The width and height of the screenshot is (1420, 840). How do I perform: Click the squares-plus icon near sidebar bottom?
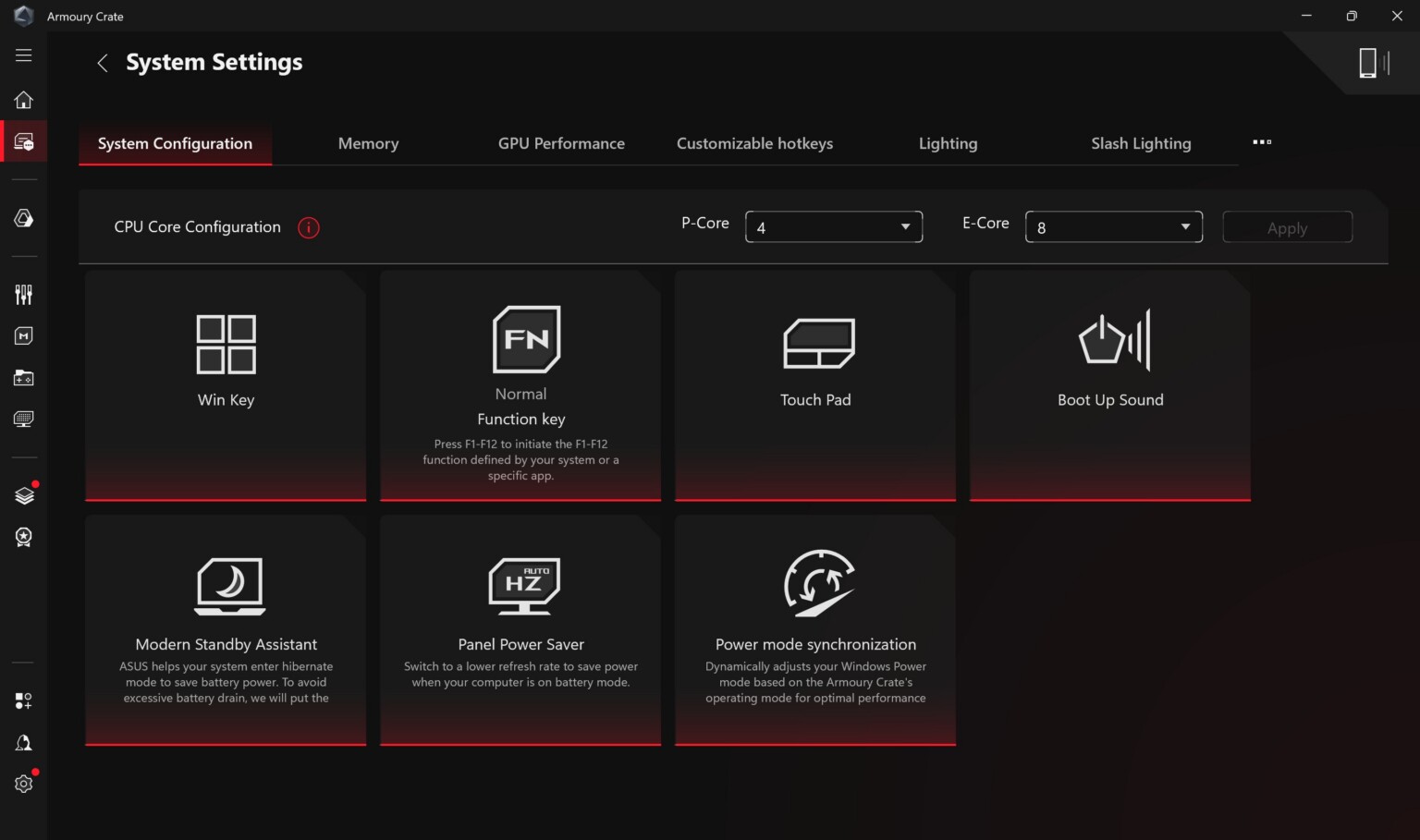pos(24,701)
